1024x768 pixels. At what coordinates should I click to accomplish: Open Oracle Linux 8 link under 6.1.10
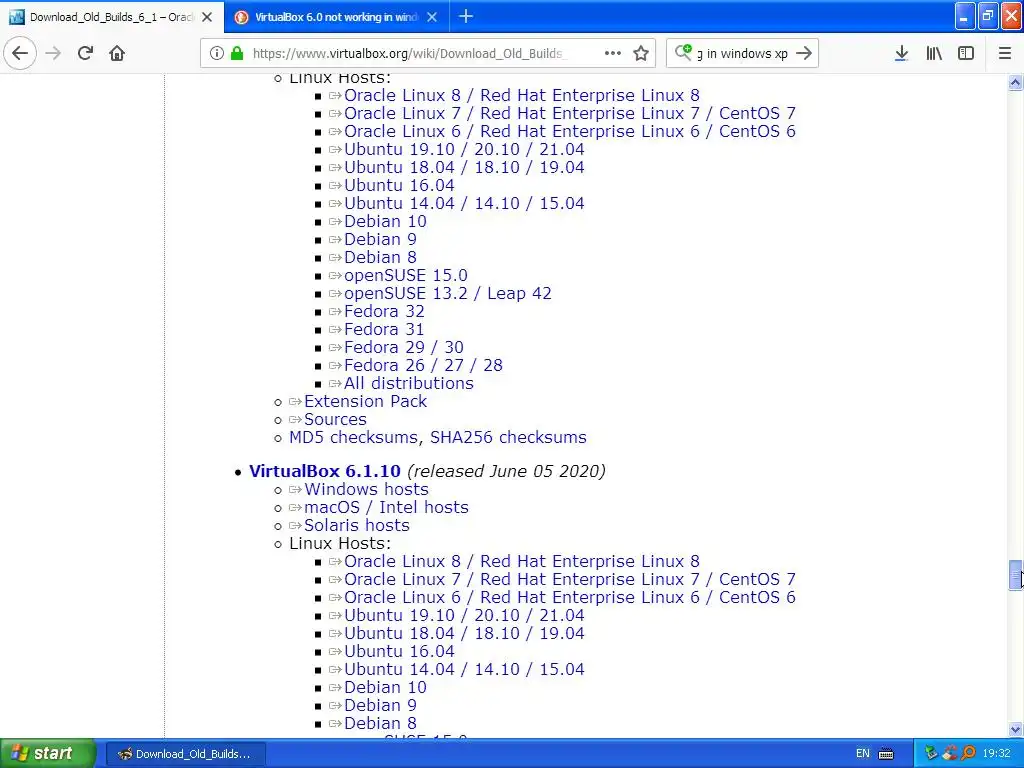pyautogui.click(x=522, y=561)
